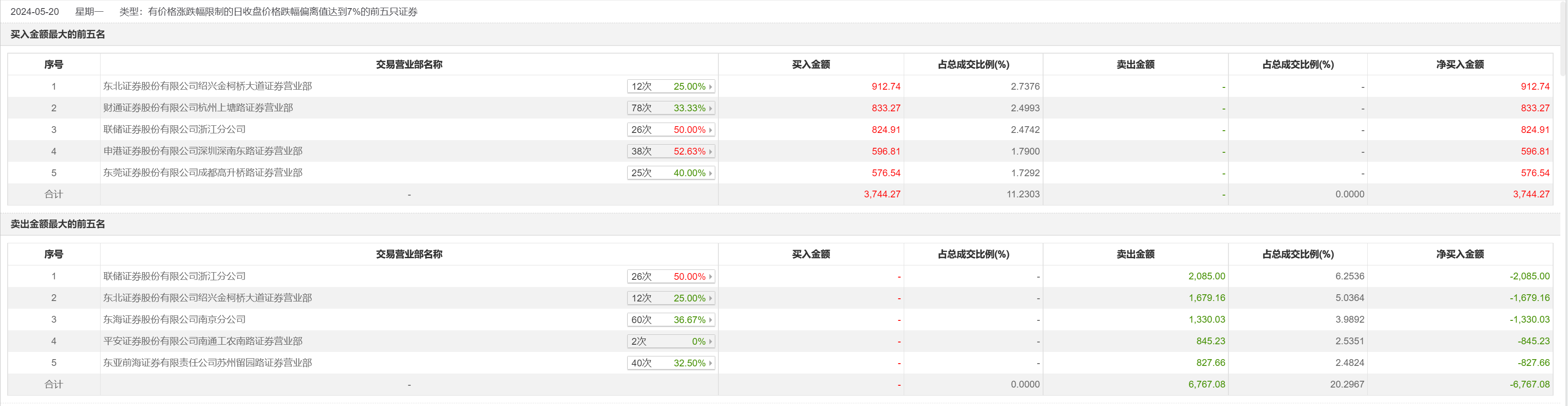Expand 12次 25.00% badge in buy table
Image resolution: width=1568 pixels, height=406 pixels.
coord(670,87)
